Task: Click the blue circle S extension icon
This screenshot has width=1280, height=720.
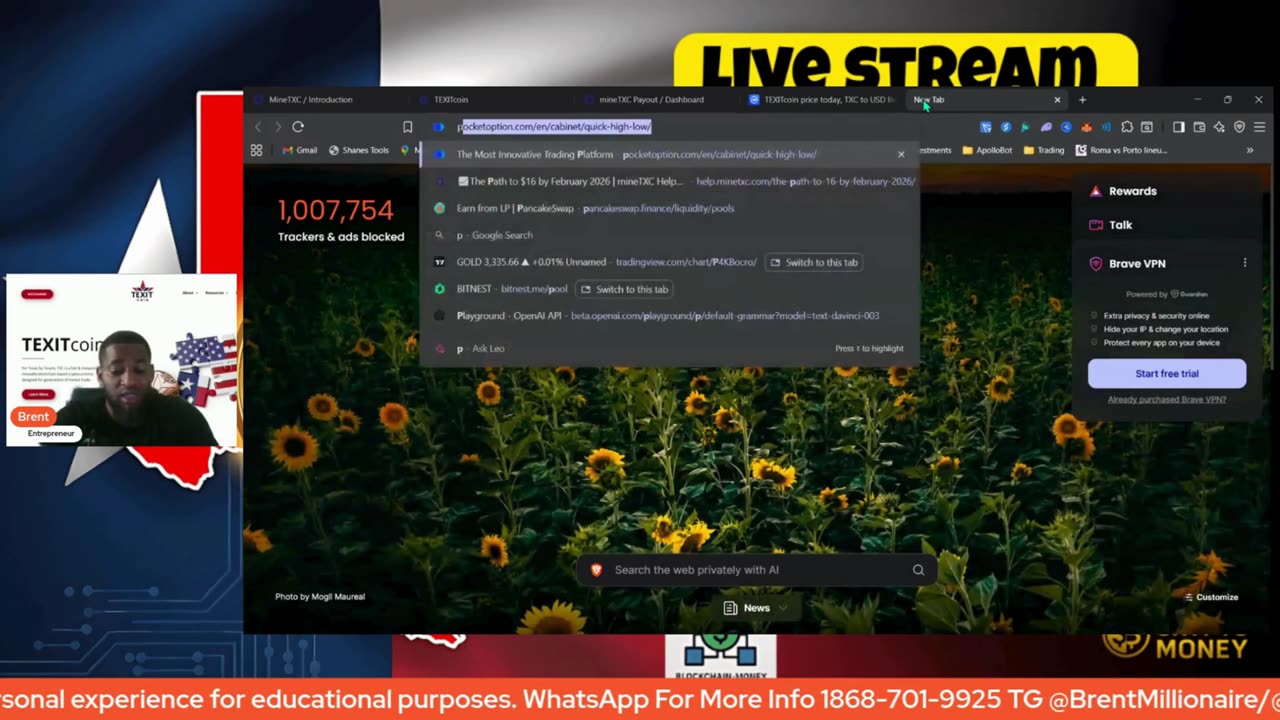Action: 1006,127
